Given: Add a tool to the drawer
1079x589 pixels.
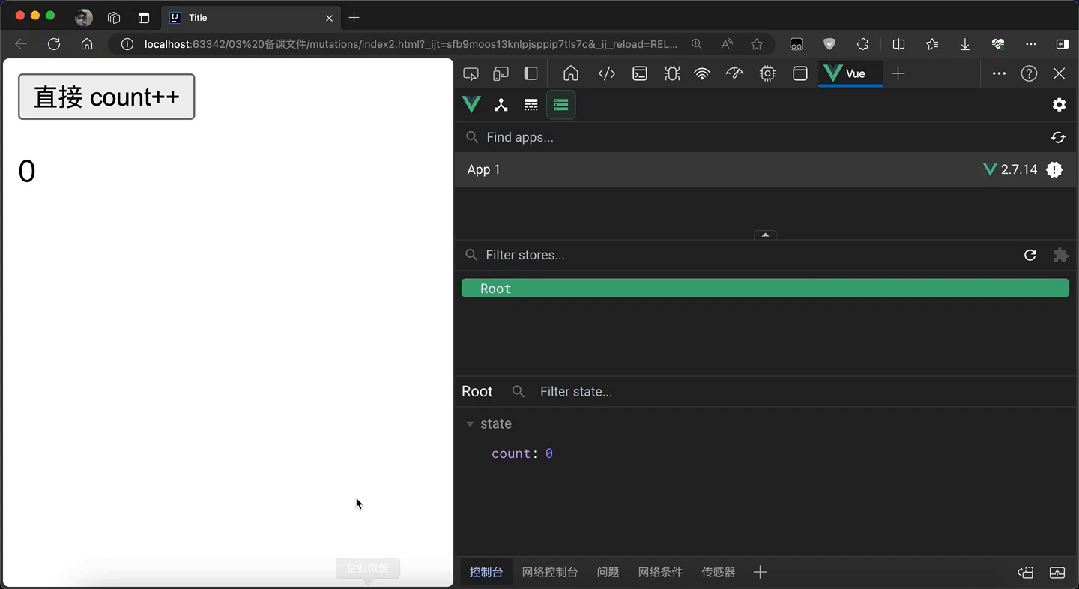Looking at the screenshot, I should pos(760,572).
